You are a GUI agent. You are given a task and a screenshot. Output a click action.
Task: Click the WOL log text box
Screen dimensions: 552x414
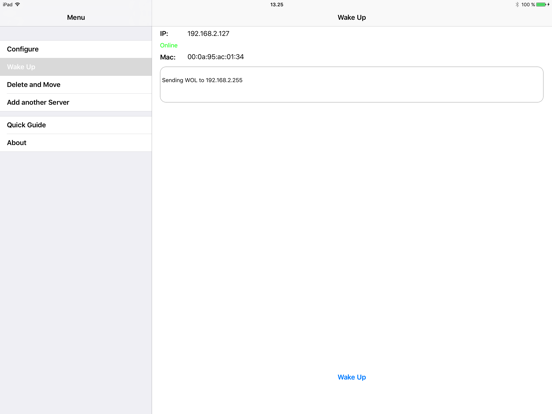coord(352,84)
